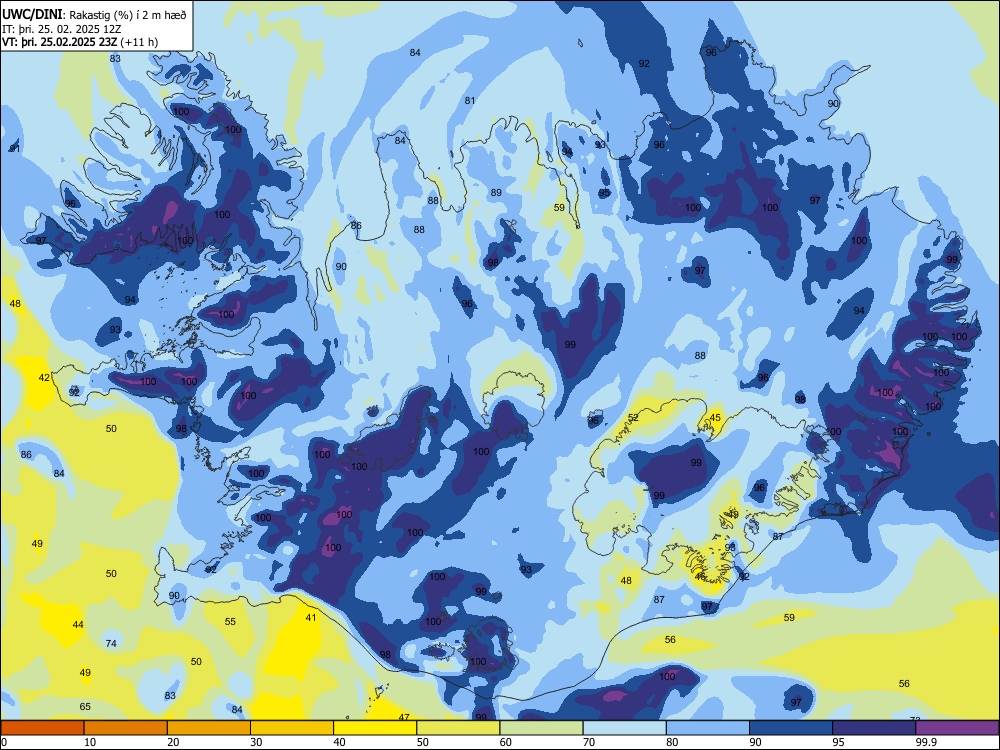The width and height of the screenshot is (1000, 750).
Task: Select the bright yellow 40–50 legend swatch
Action: [x=375, y=728]
